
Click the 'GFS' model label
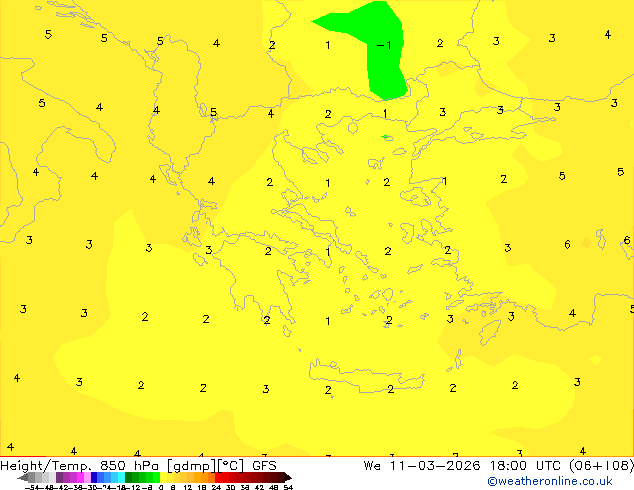point(264,466)
